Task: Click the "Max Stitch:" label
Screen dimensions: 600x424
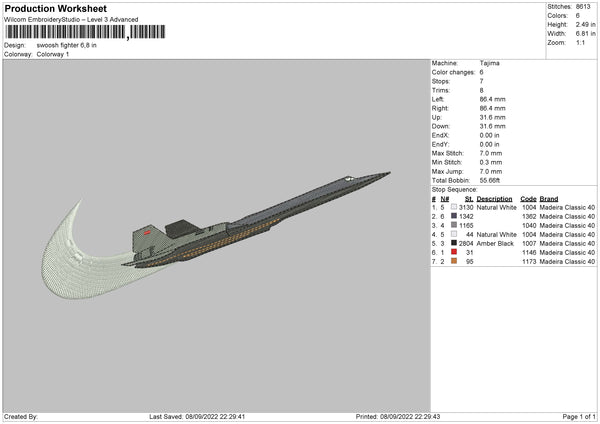Action: tap(447, 153)
